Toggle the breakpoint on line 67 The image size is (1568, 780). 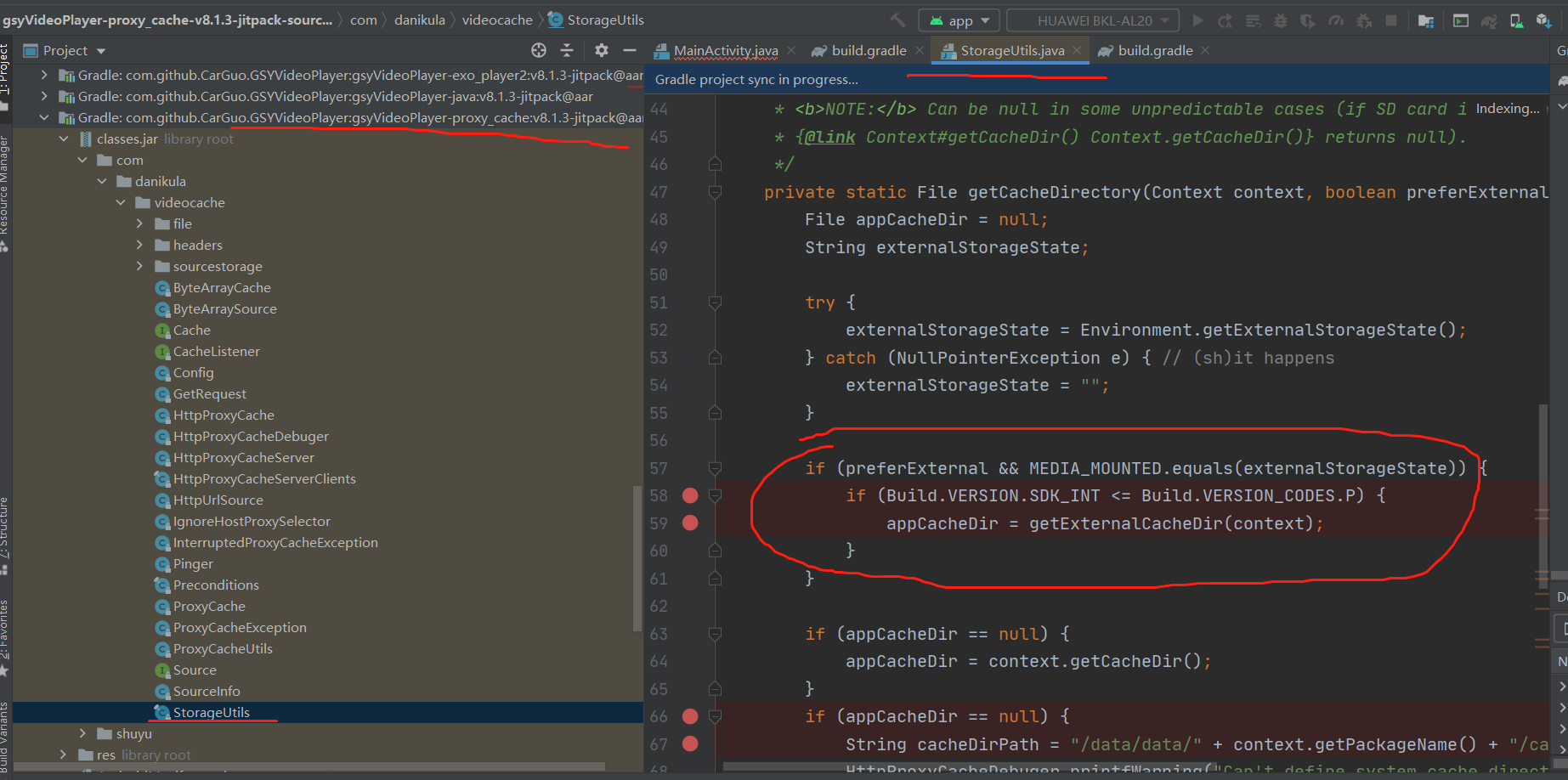[x=689, y=743]
